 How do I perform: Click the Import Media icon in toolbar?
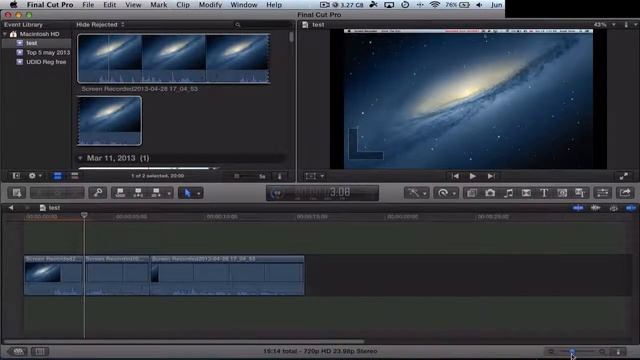17,193
